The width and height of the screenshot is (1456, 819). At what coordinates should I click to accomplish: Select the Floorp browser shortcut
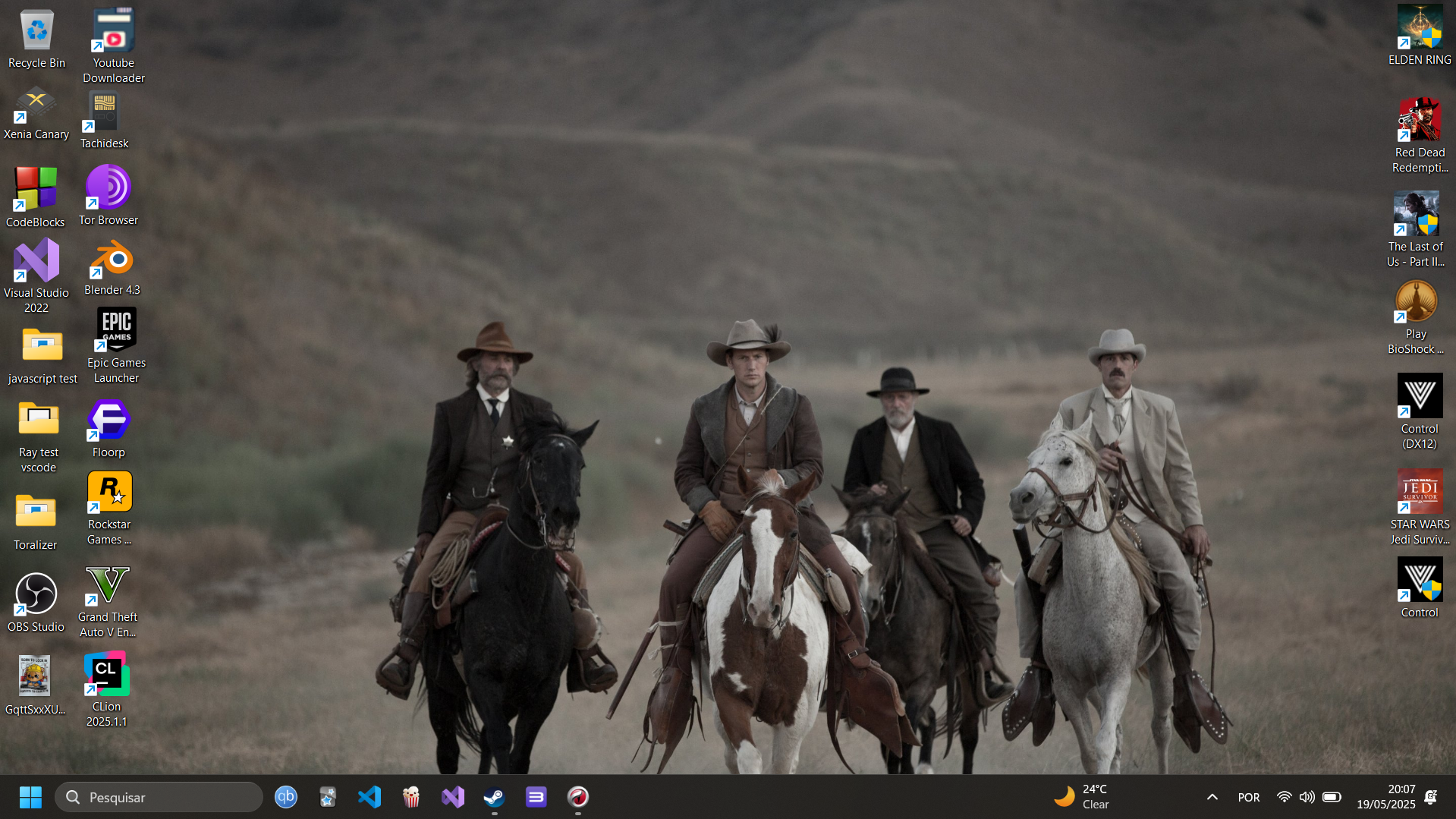tap(108, 429)
